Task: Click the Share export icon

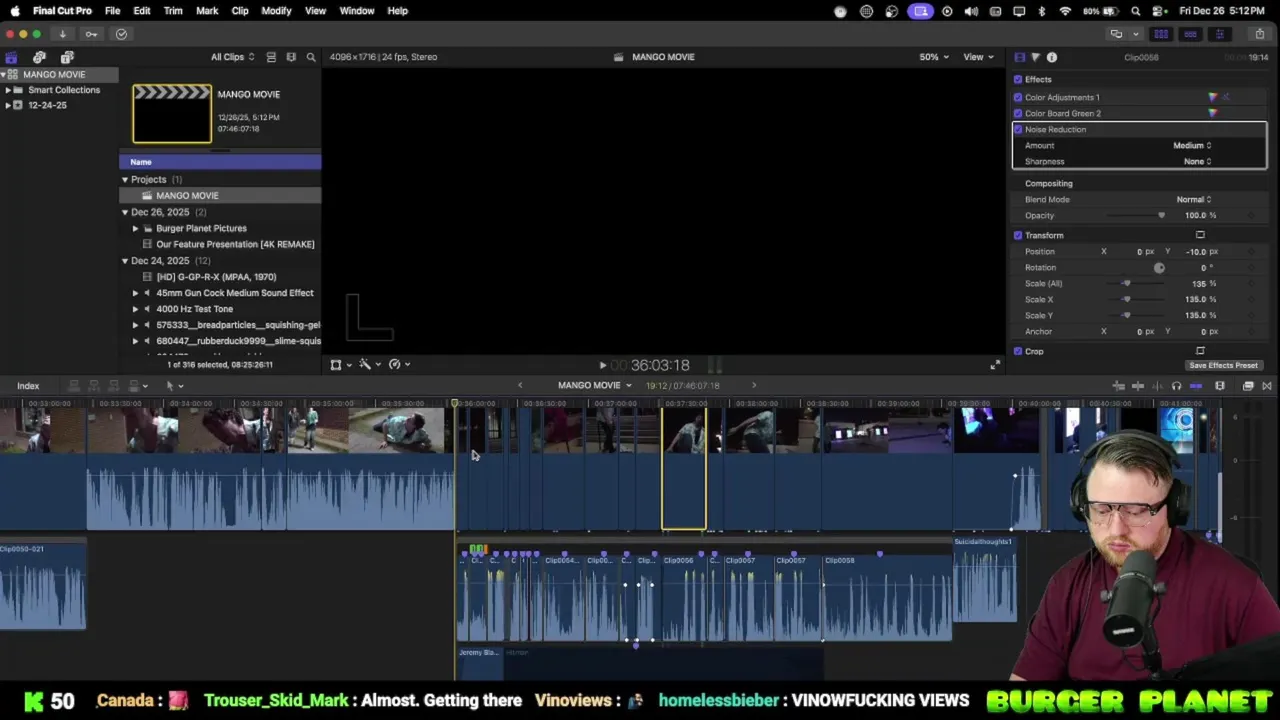Action: coord(1260,34)
